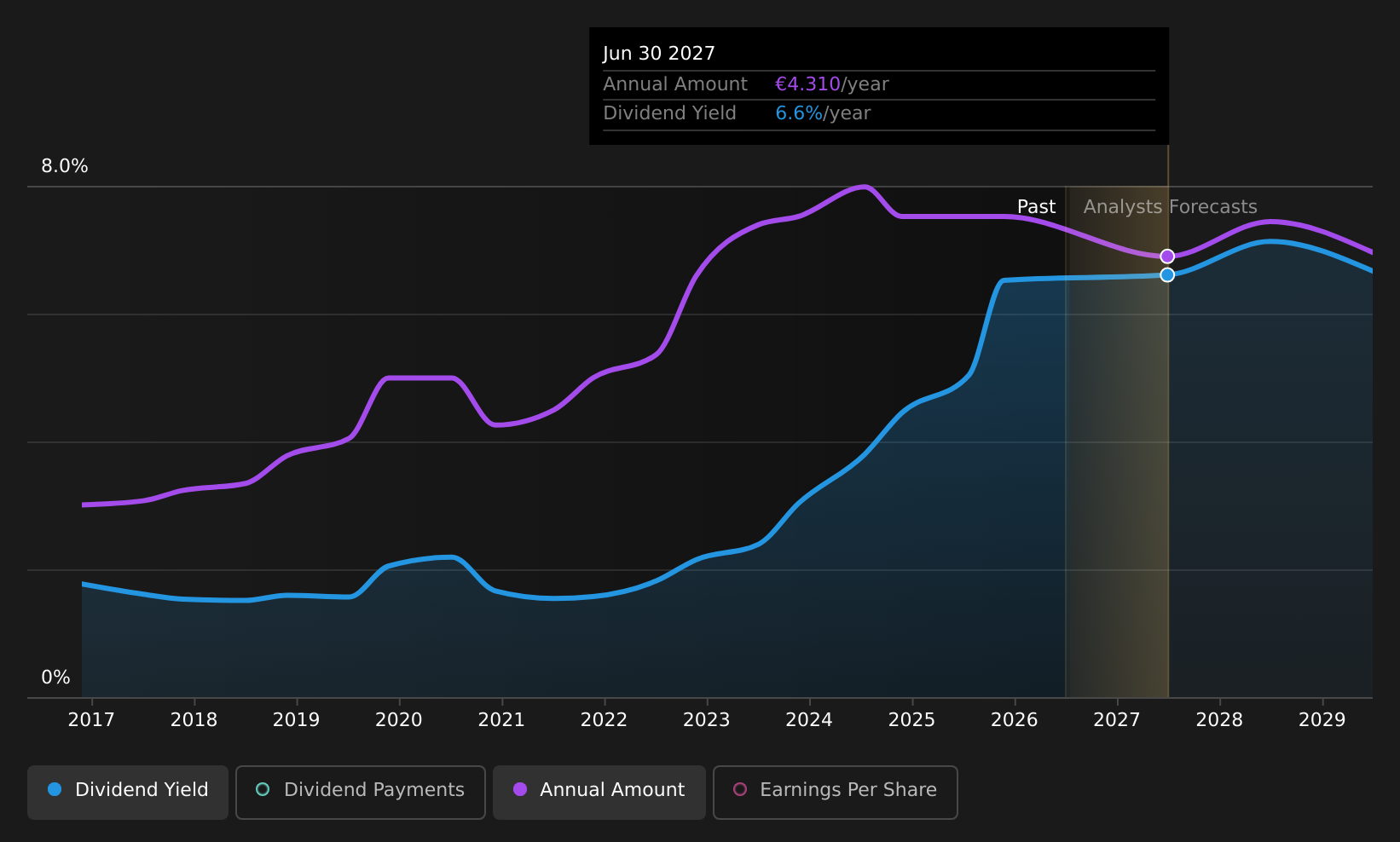Click the 2027 x-axis label
Screen dimensions: 1400x842
tap(1117, 720)
